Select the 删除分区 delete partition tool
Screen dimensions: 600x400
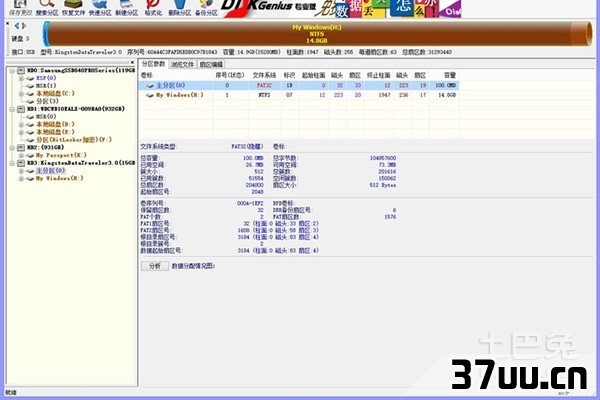click(x=179, y=7)
